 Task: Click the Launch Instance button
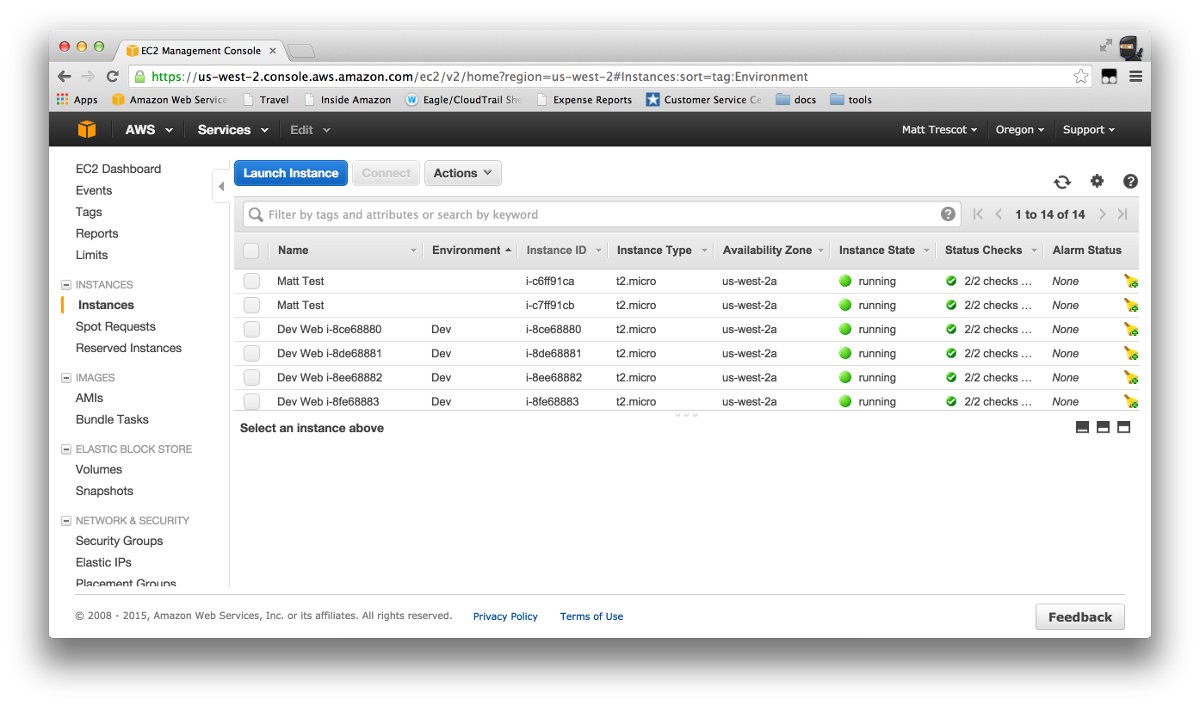[x=291, y=173]
